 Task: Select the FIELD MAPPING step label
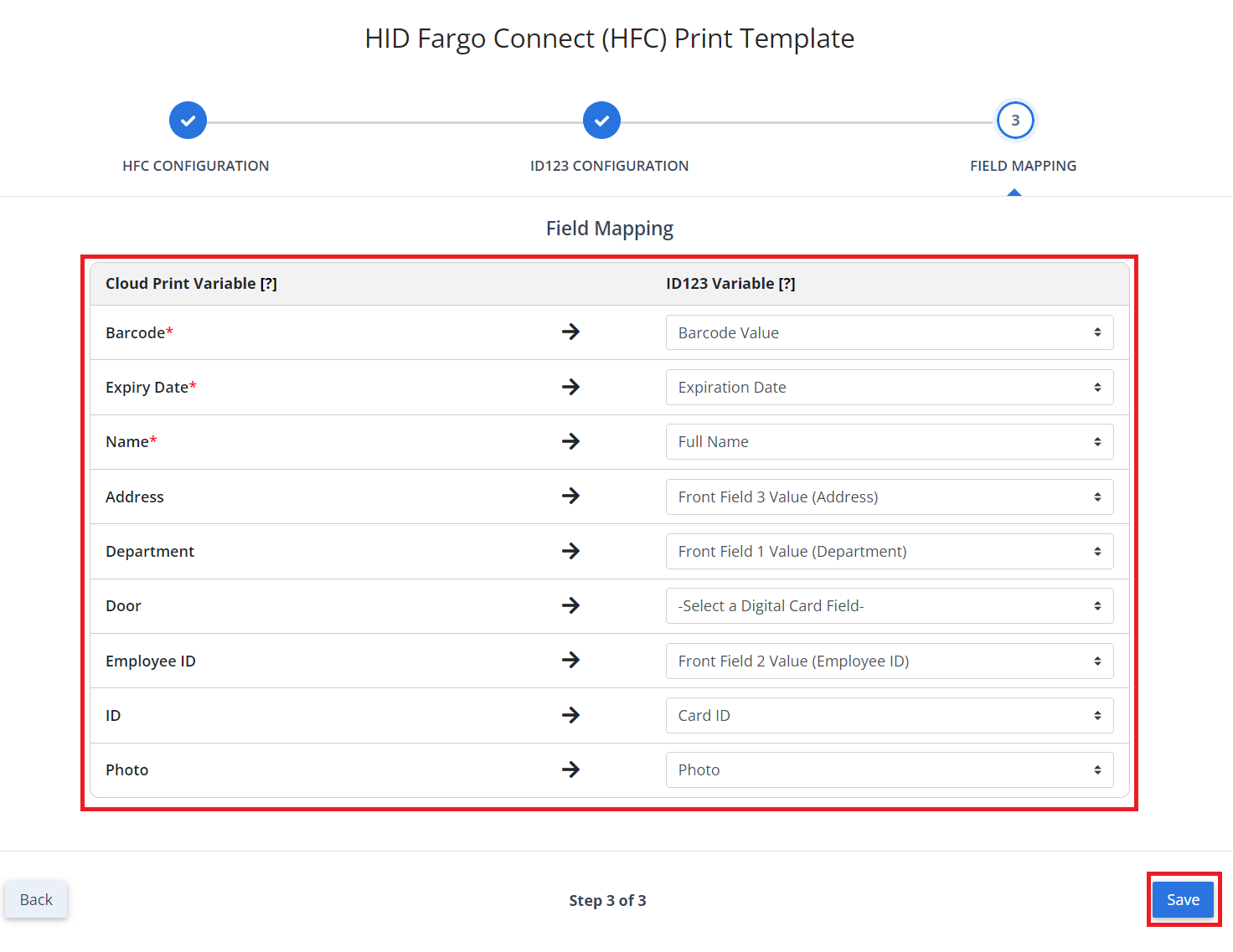(1024, 166)
